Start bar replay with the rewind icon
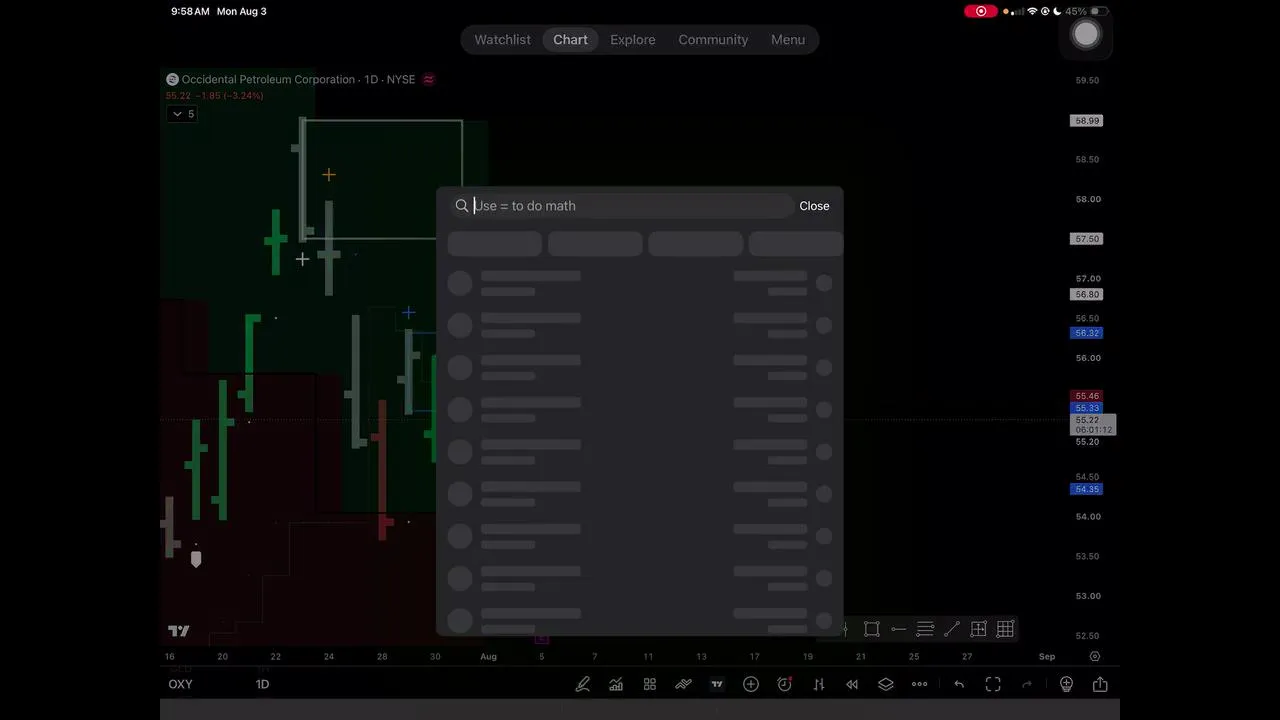This screenshot has width=1280, height=720. 852,684
